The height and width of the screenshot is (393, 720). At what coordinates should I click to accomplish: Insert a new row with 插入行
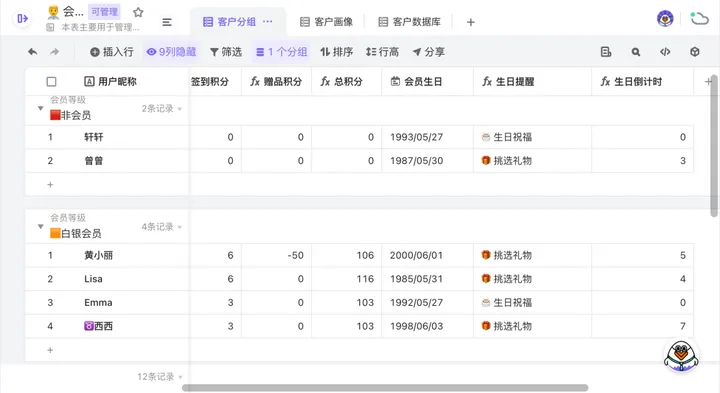112,52
